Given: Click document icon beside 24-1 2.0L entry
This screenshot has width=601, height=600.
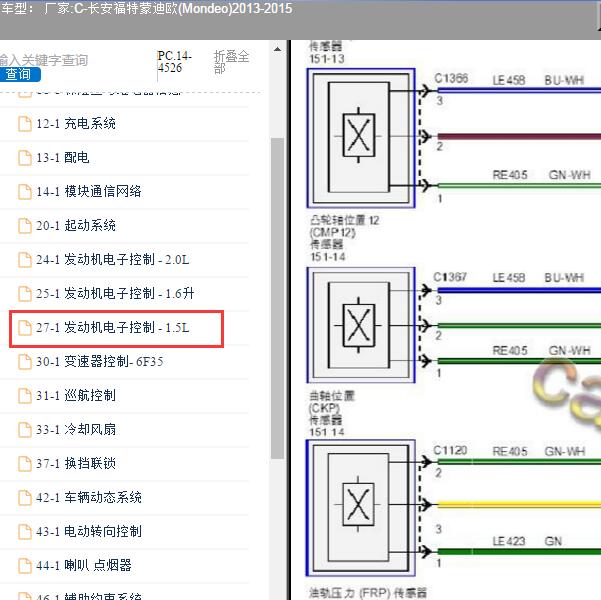Looking at the screenshot, I should tap(25, 260).
